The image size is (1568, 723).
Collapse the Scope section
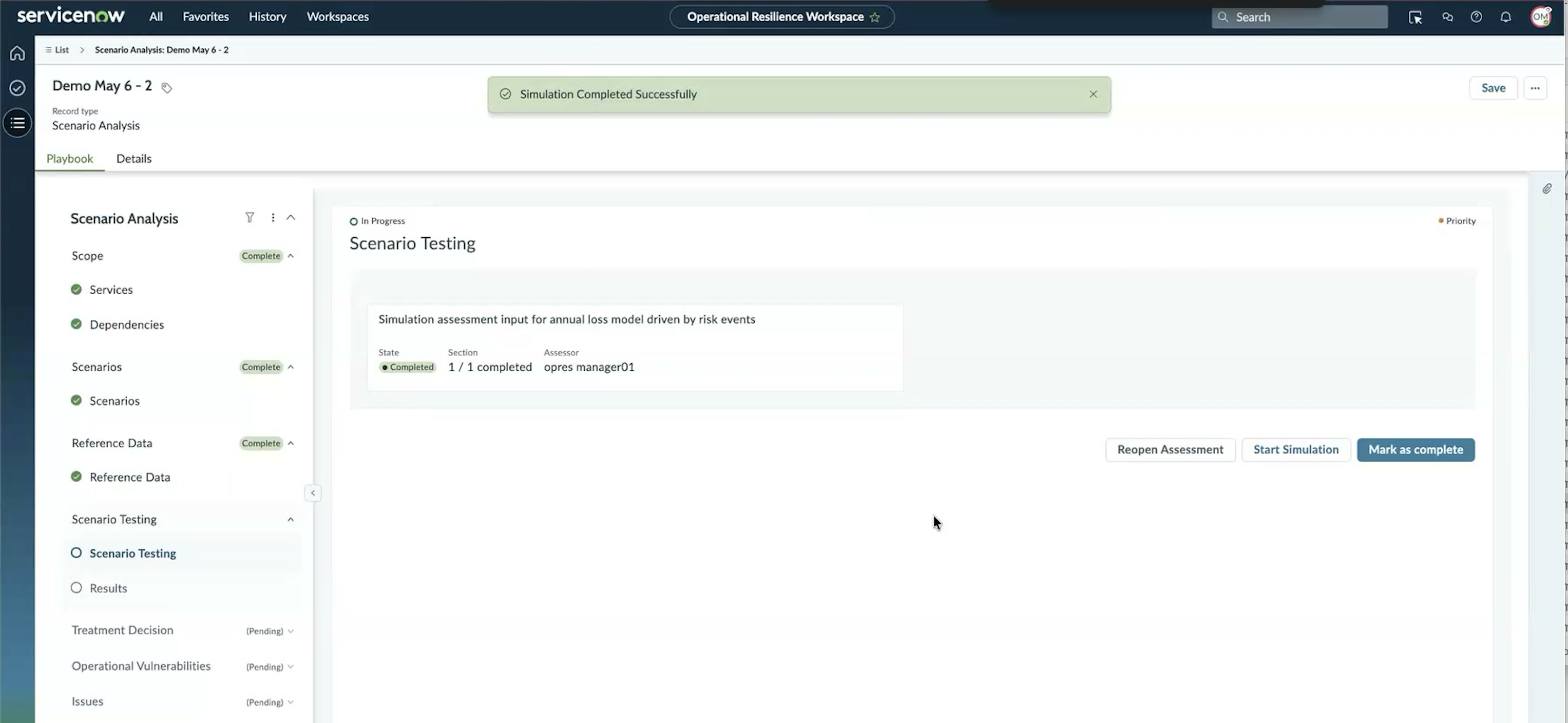point(291,256)
